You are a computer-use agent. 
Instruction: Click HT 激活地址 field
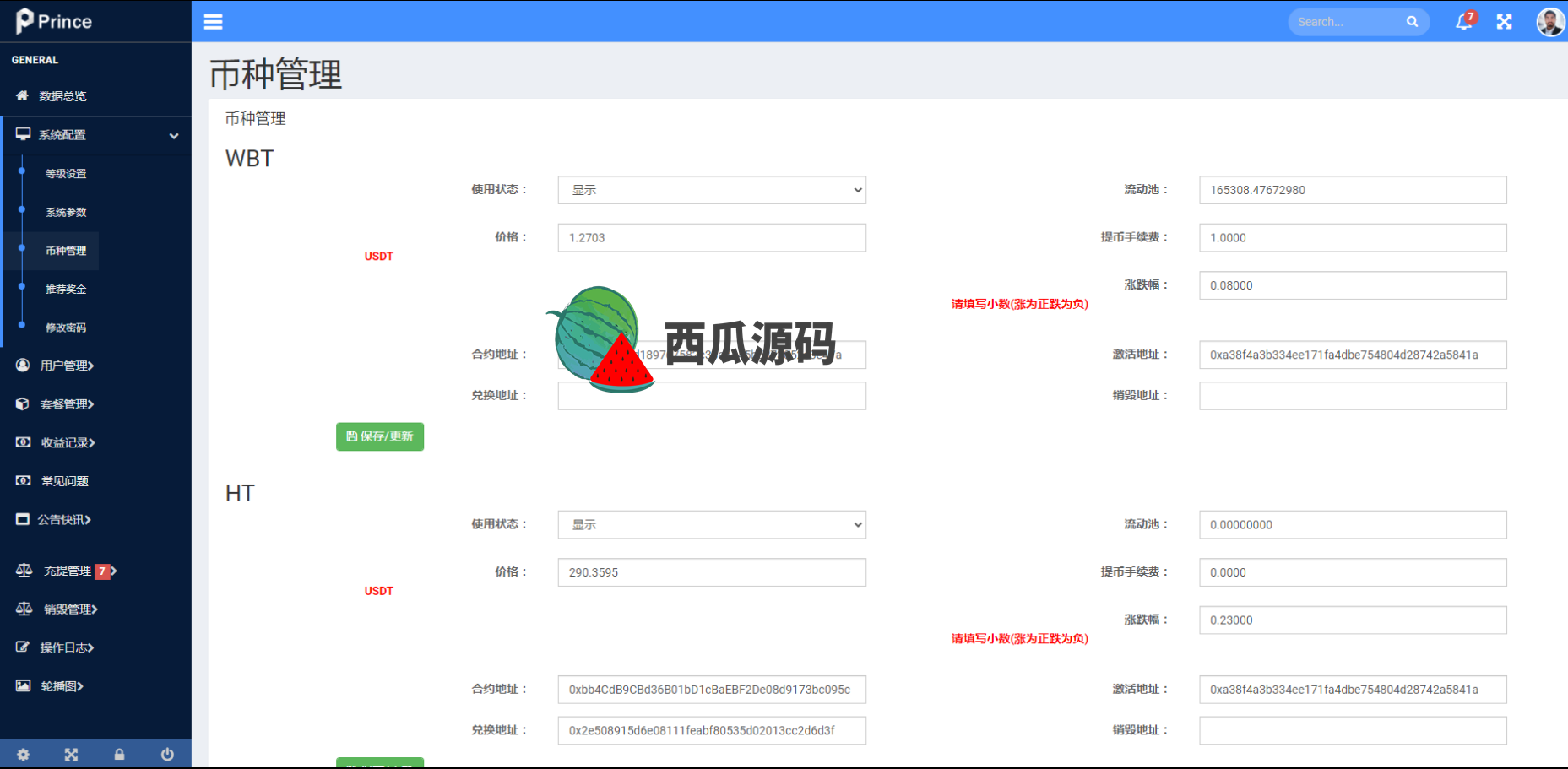[1353, 690]
